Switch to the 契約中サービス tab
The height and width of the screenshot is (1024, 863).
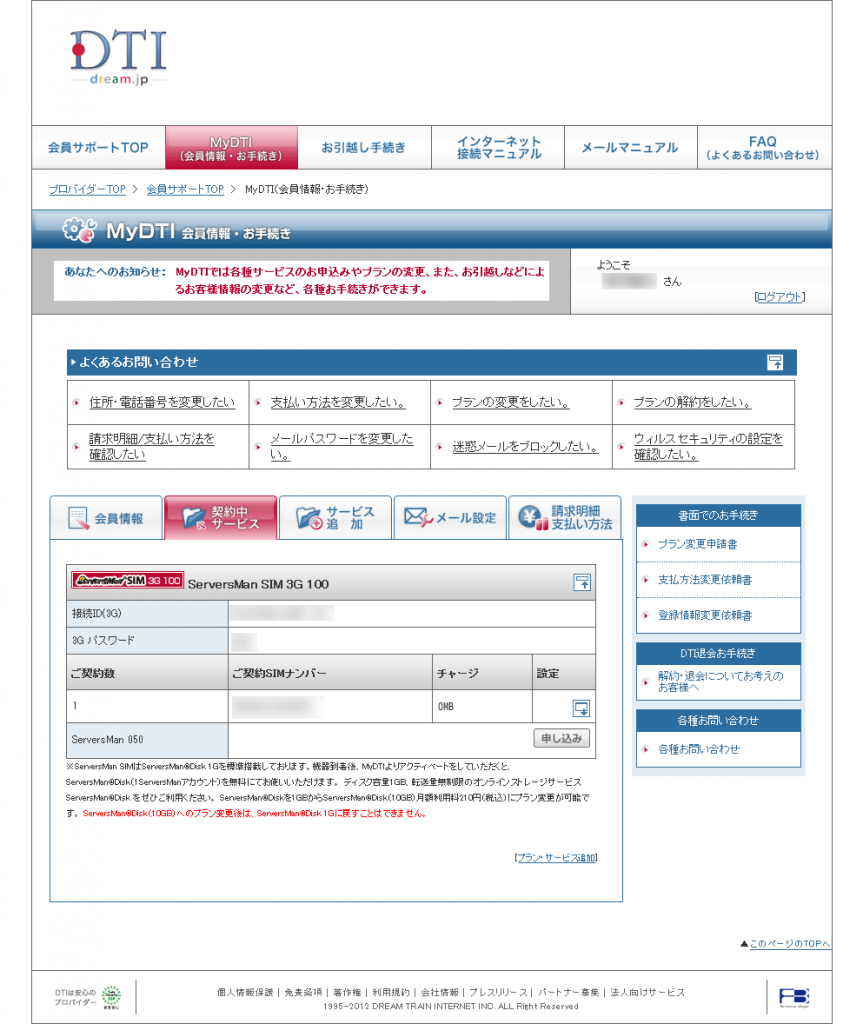tap(221, 518)
